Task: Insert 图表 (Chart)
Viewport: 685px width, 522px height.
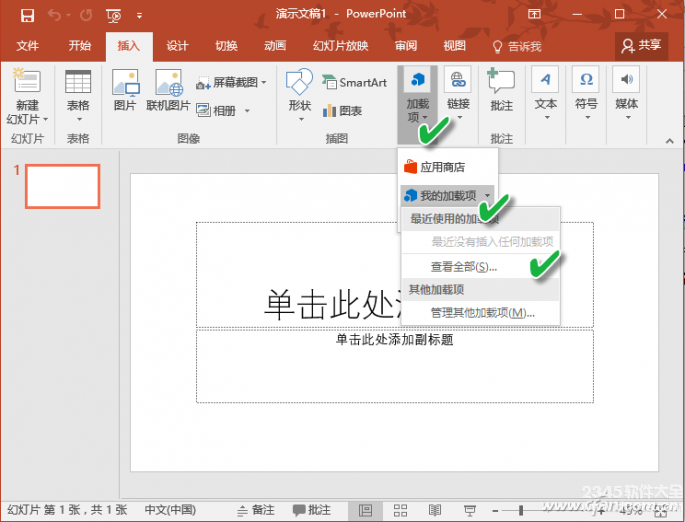Action: (x=342, y=111)
